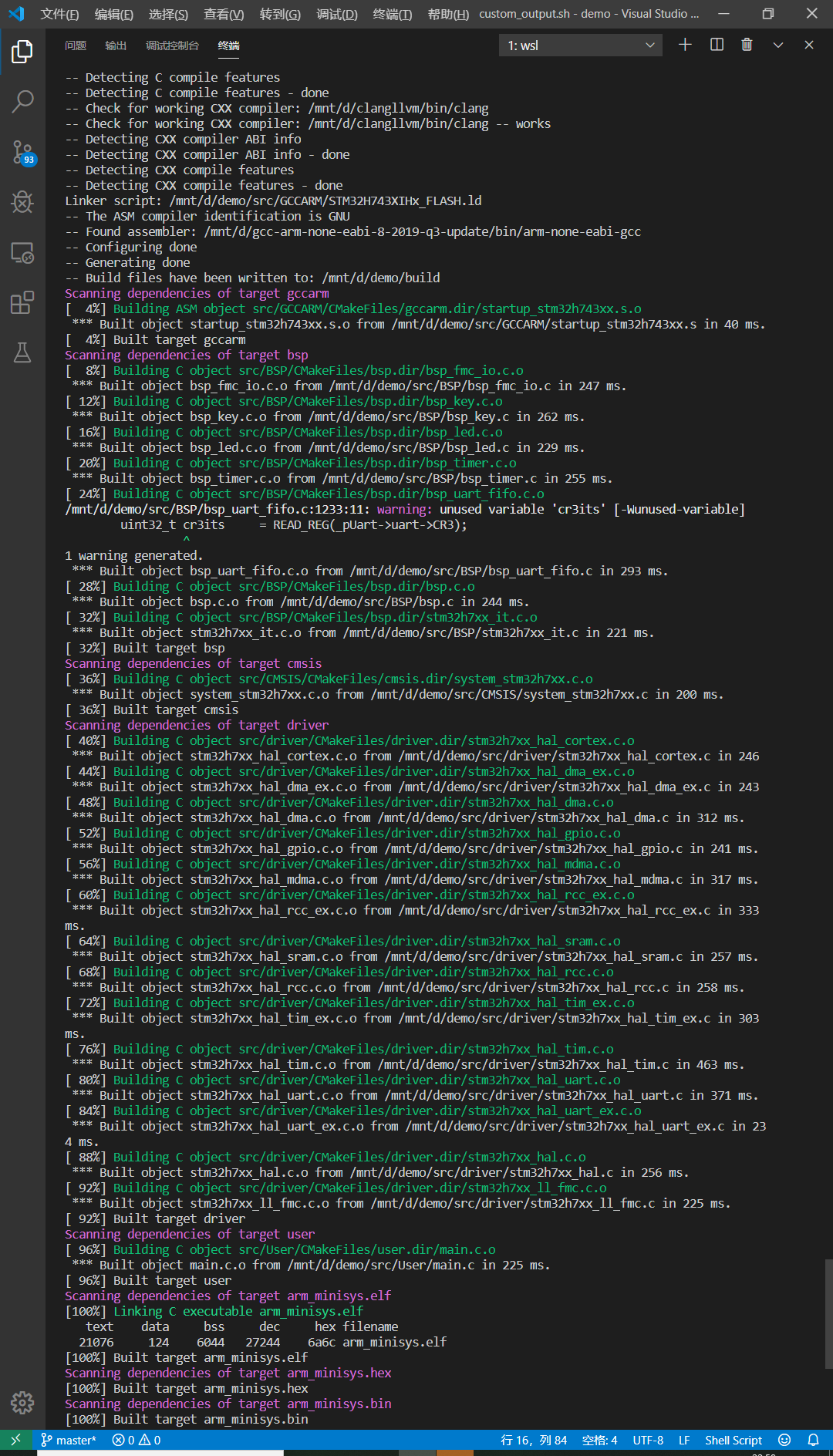
Task: Kill terminal using trash icon
Action: 747,45
